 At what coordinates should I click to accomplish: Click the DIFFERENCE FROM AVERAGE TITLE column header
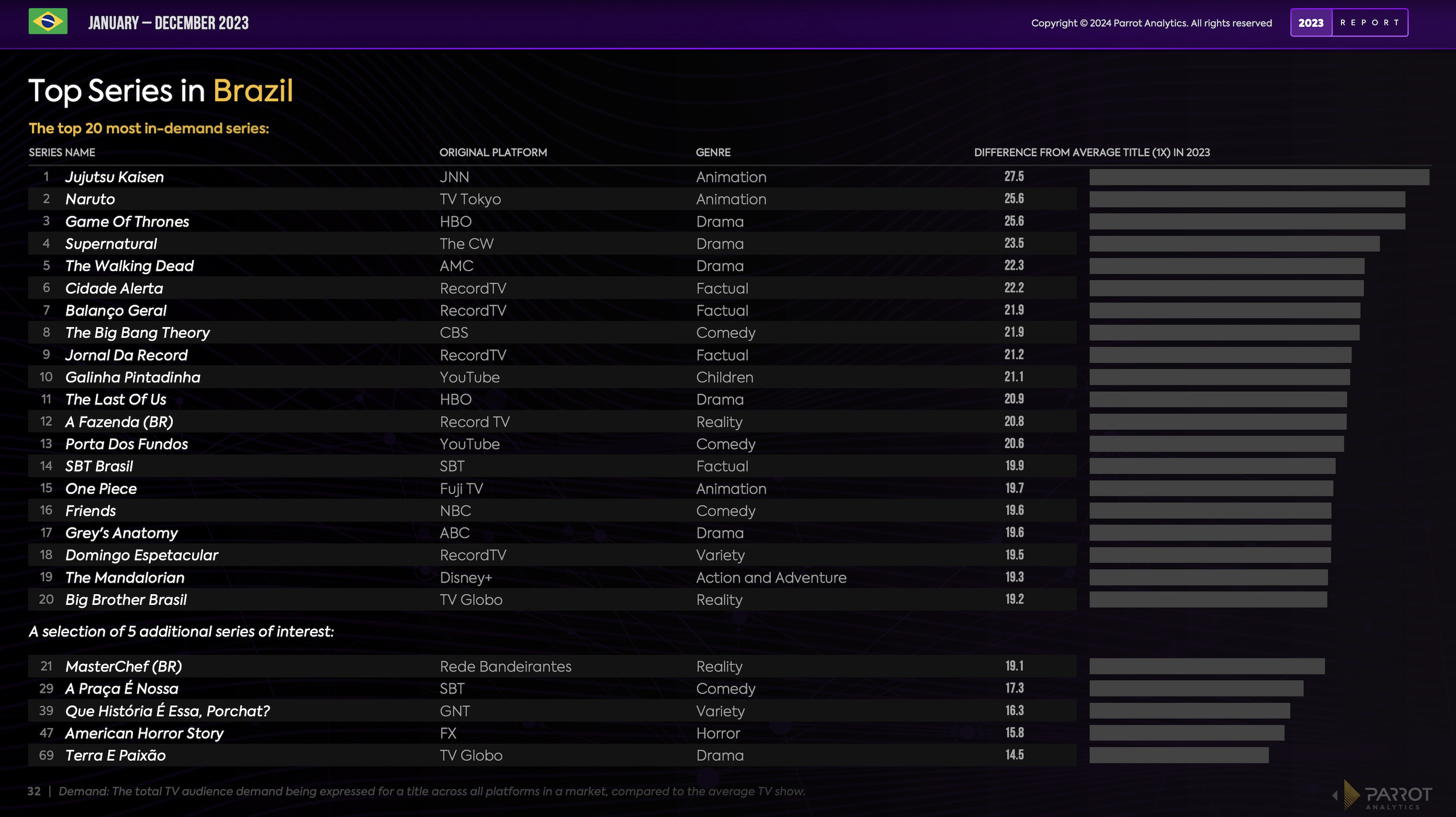pos(1091,153)
